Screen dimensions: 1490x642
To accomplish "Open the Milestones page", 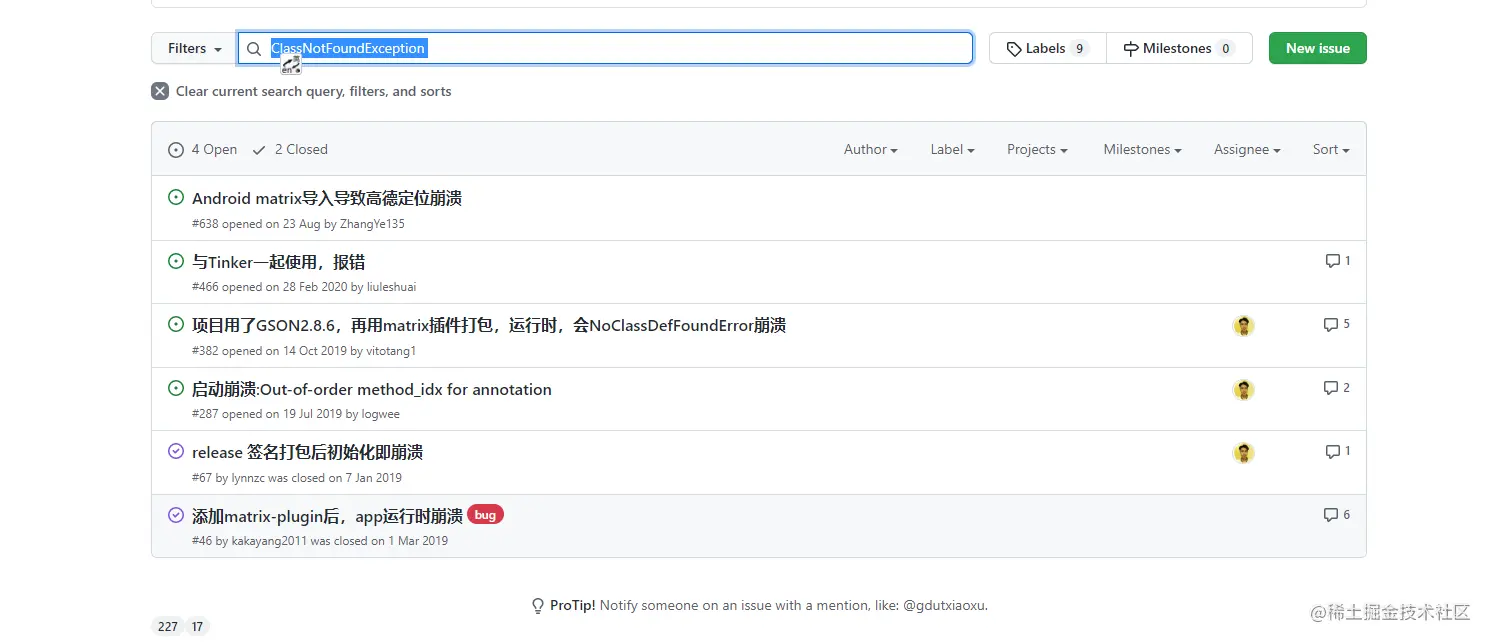I will (x=1179, y=48).
